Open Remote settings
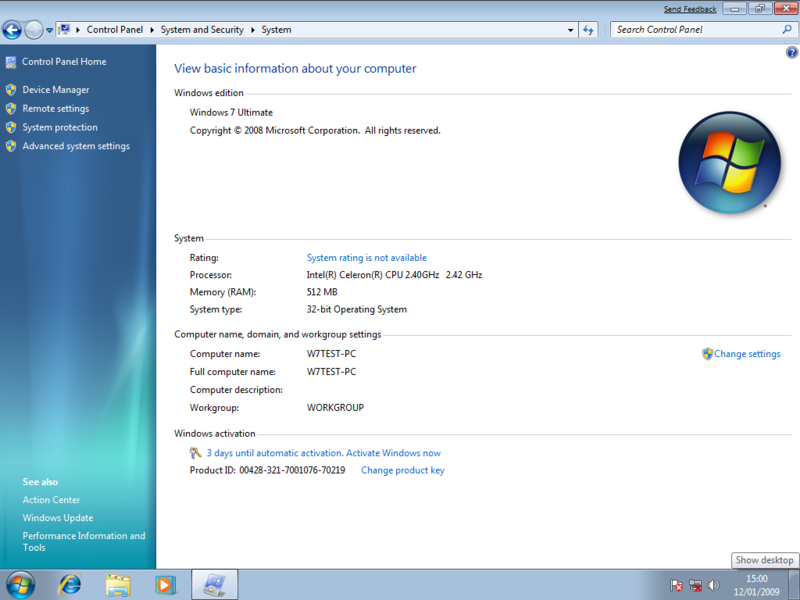Viewport: 800px width, 600px height. (x=56, y=109)
